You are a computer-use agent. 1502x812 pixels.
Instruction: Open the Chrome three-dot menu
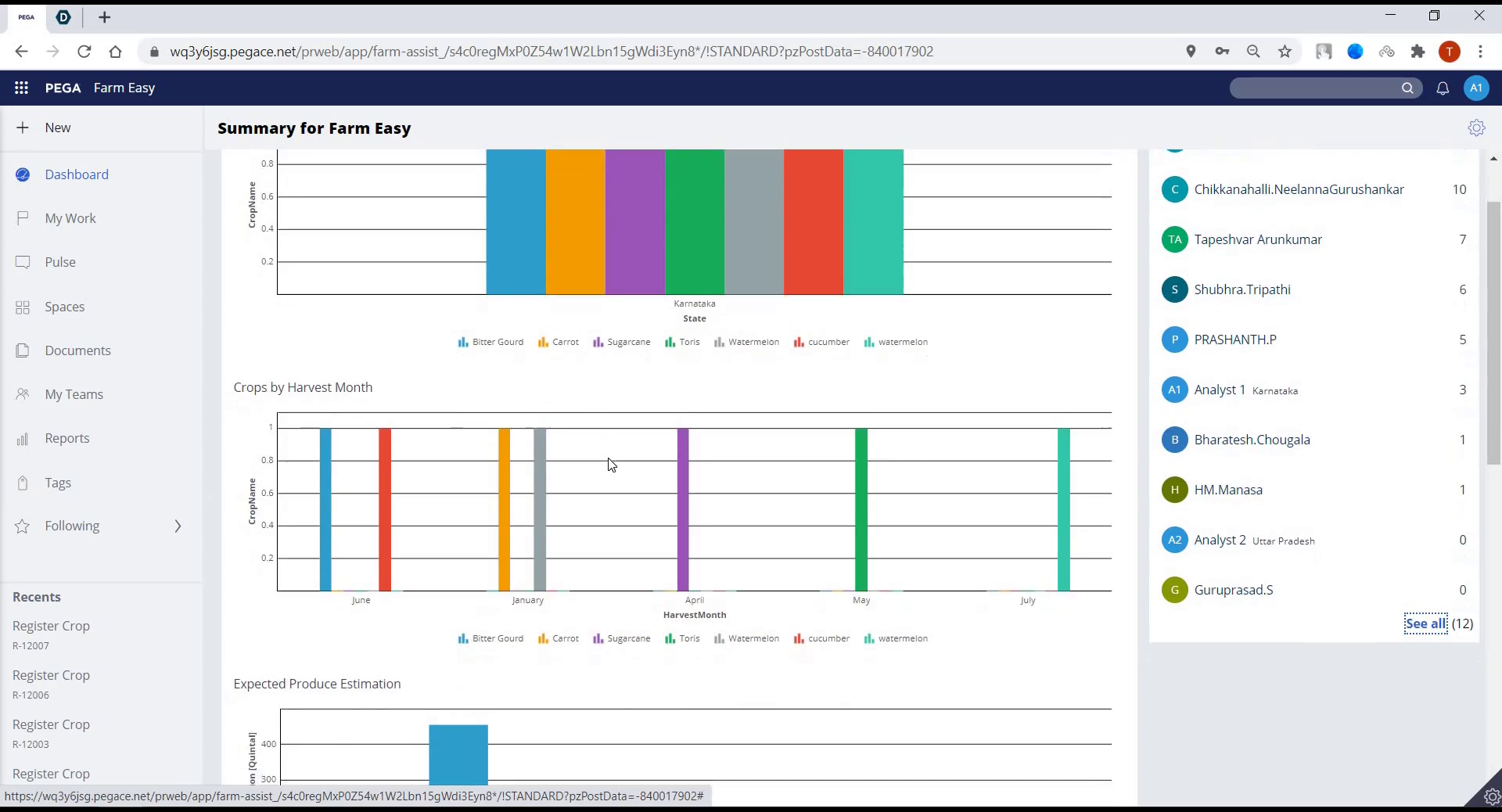(1480, 52)
